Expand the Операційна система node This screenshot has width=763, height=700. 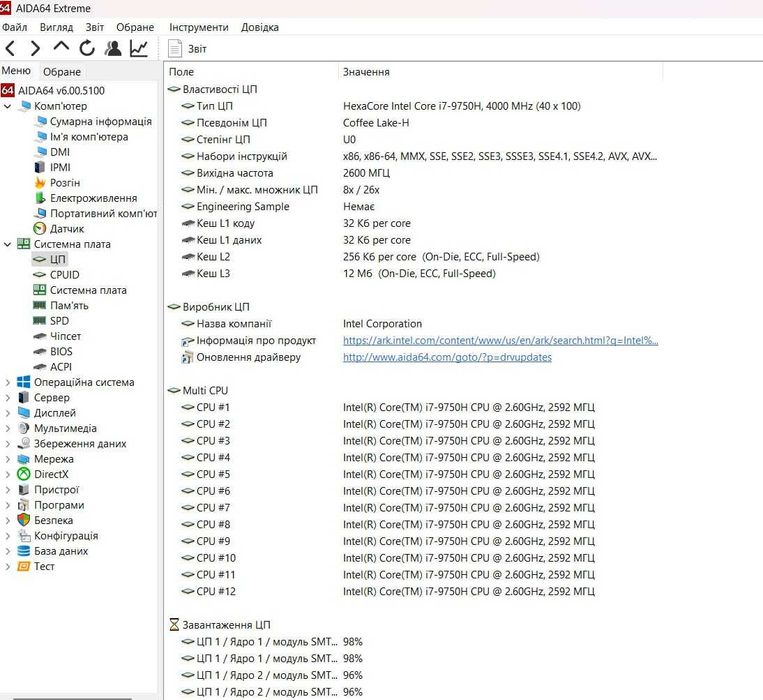[7, 382]
